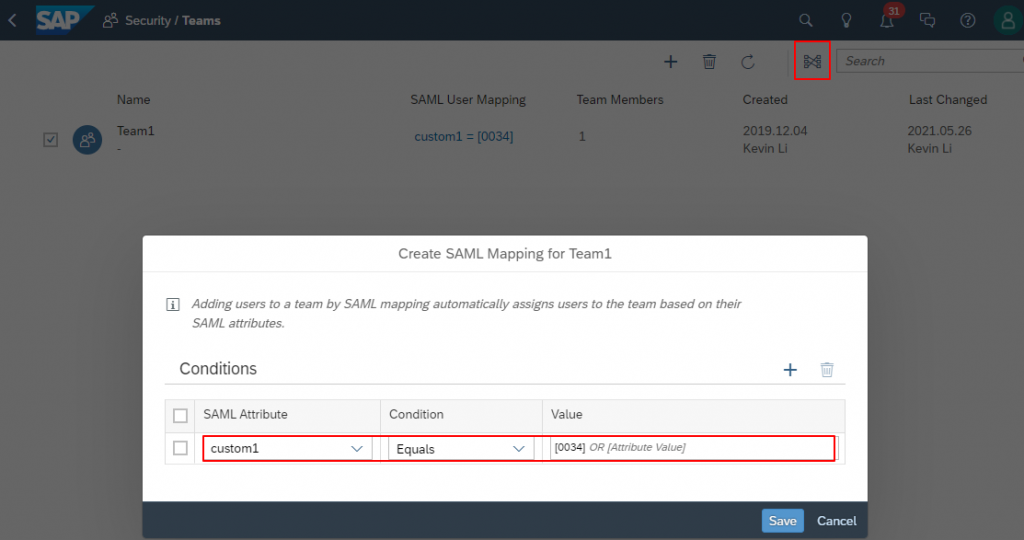Click the lightbulb icon in header
This screenshot has height=540, width=1024.
[846, 20]
